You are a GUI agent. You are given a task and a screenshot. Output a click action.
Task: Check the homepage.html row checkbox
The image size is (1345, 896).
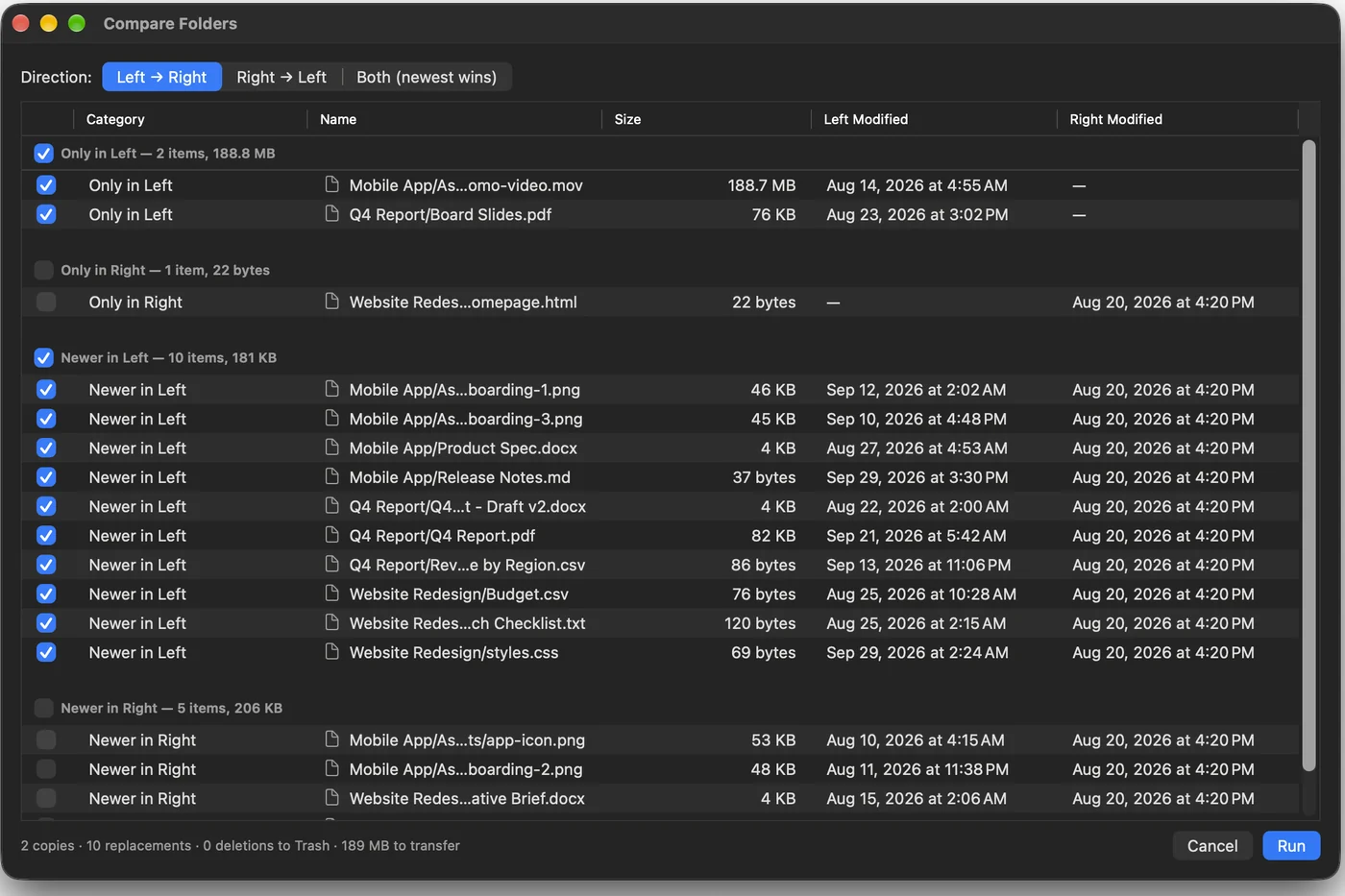coord(46,303)
